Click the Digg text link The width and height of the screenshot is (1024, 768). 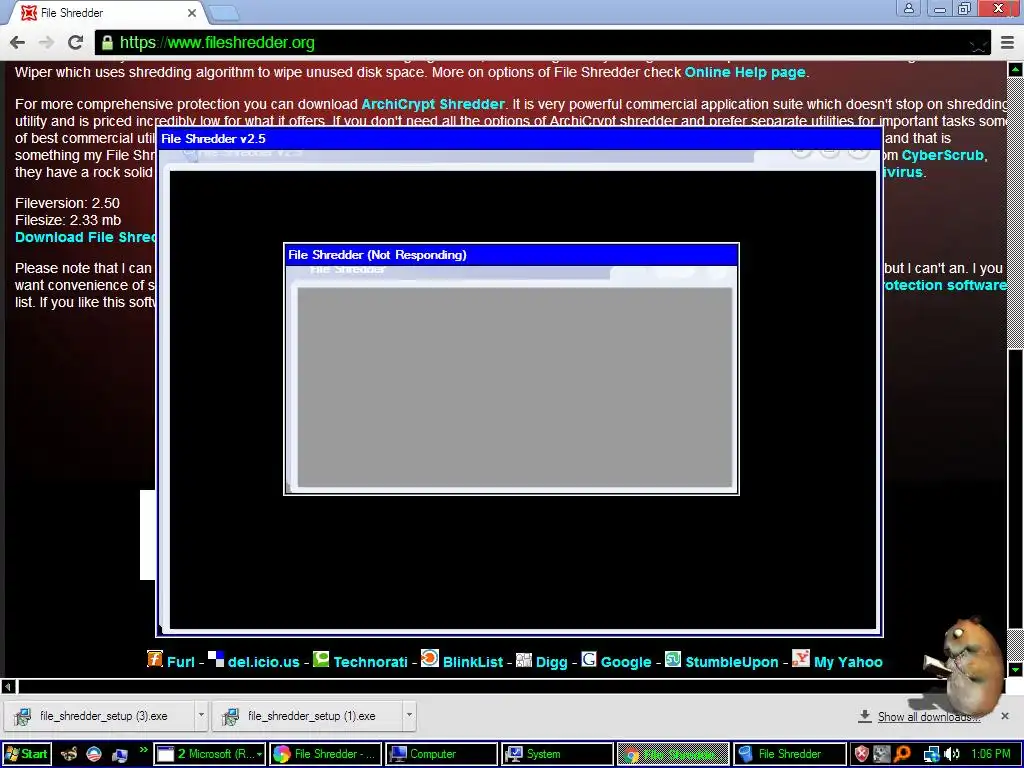[551, 662]
